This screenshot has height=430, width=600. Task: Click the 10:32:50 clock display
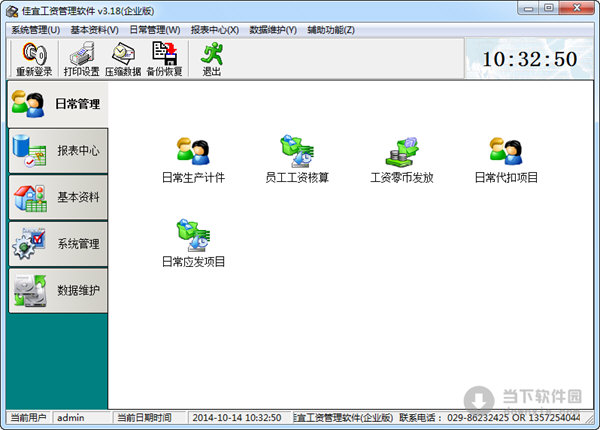[530, 59]
